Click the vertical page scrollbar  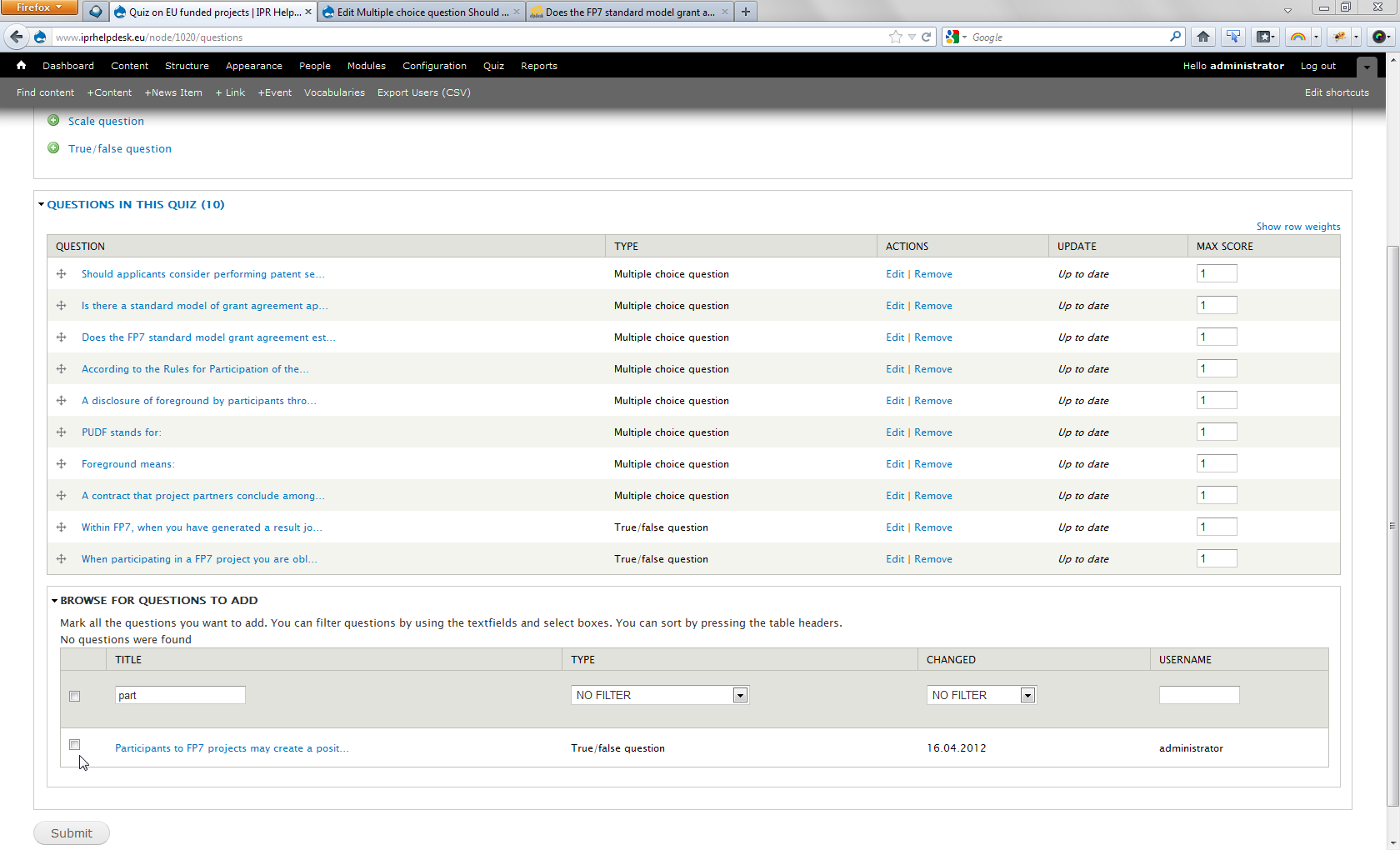point(1392,525)
